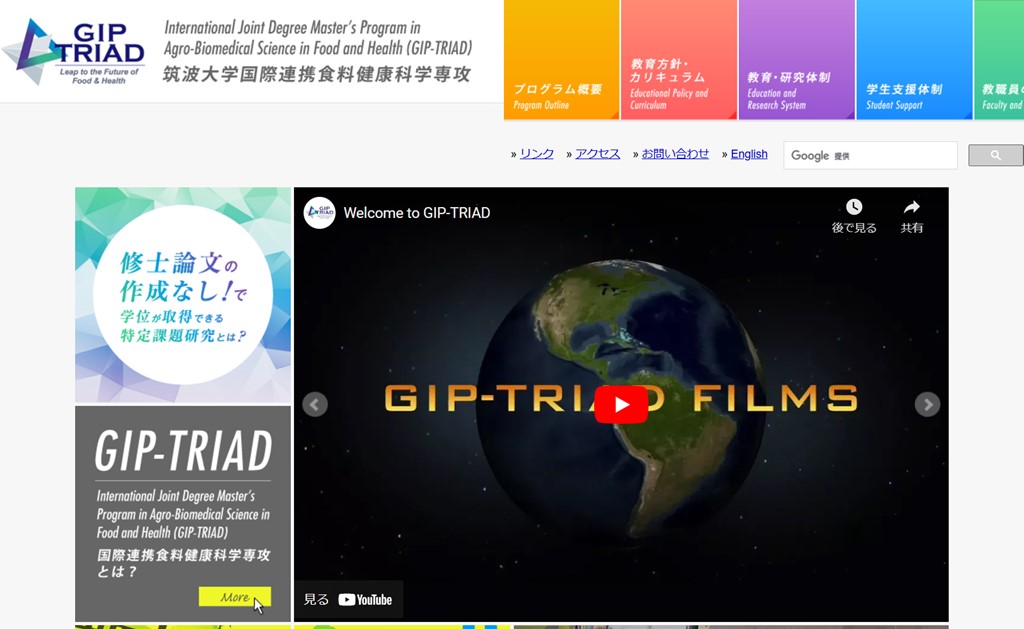
Task: Click the gray GIP-TRIAD 国際連携食料健康科学専攻とは banner
Action: point(183,513)
